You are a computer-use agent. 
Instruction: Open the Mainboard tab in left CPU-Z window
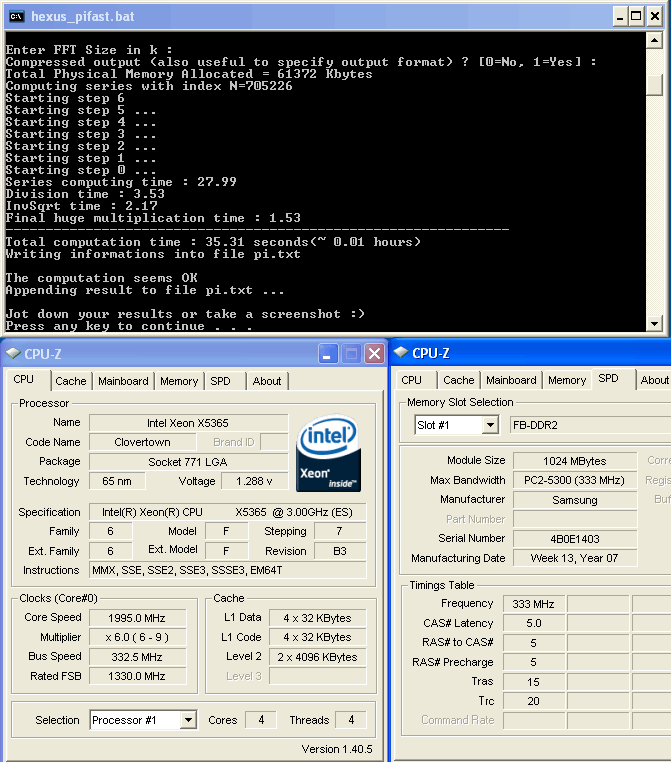[123, 381]
